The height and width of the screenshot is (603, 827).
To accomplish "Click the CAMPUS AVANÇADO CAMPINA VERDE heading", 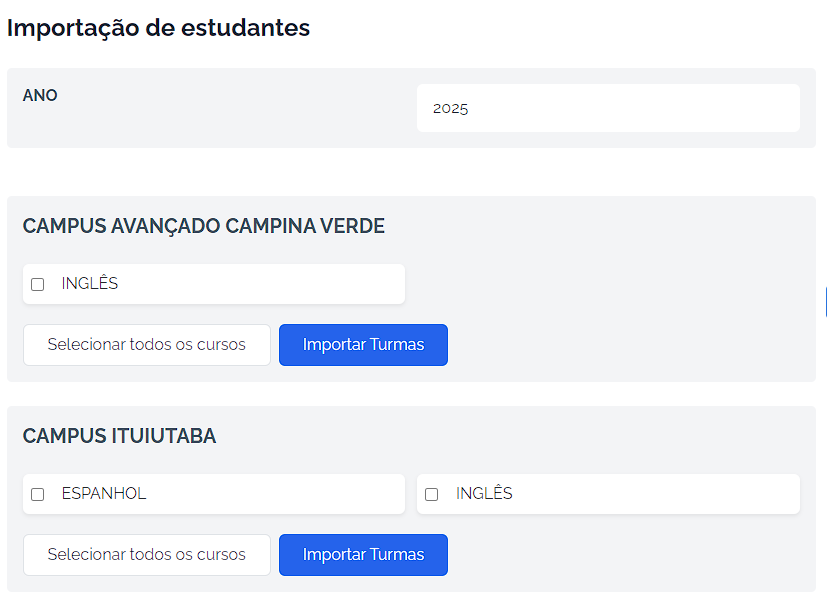I will click(x=204, y=226).
